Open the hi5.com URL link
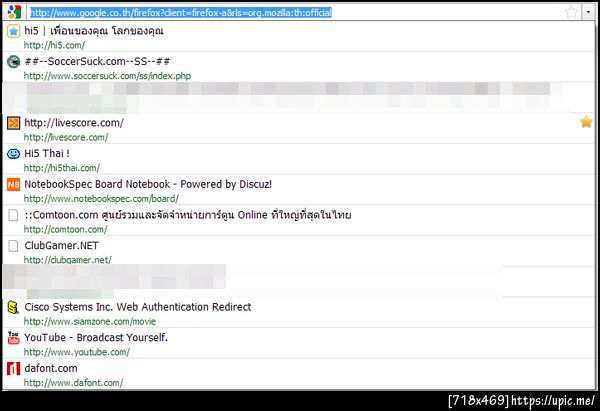The image size is (600, 411). click(54, 45)
